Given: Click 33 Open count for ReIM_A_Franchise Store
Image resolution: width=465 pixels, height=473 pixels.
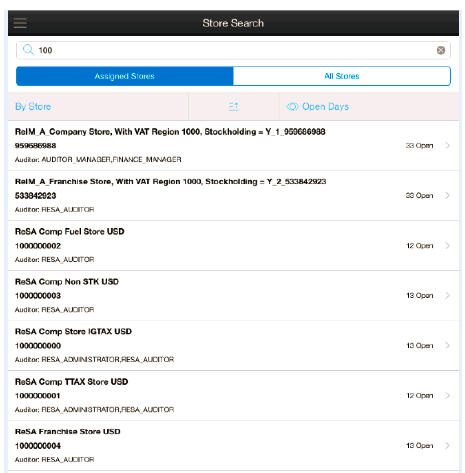Looking at the screenshot, I should click(419, 196).
